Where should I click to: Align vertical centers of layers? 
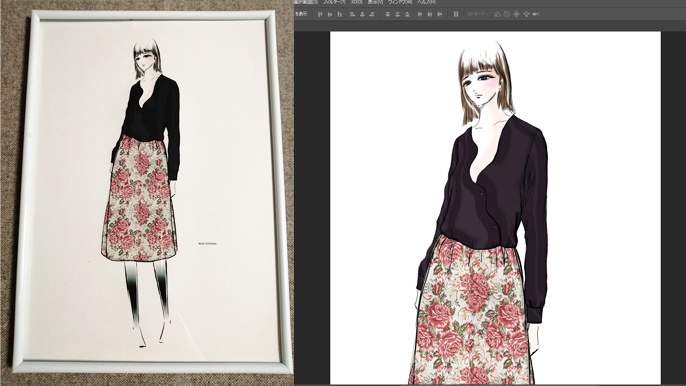pyautogui.click(x=329, y=14)
